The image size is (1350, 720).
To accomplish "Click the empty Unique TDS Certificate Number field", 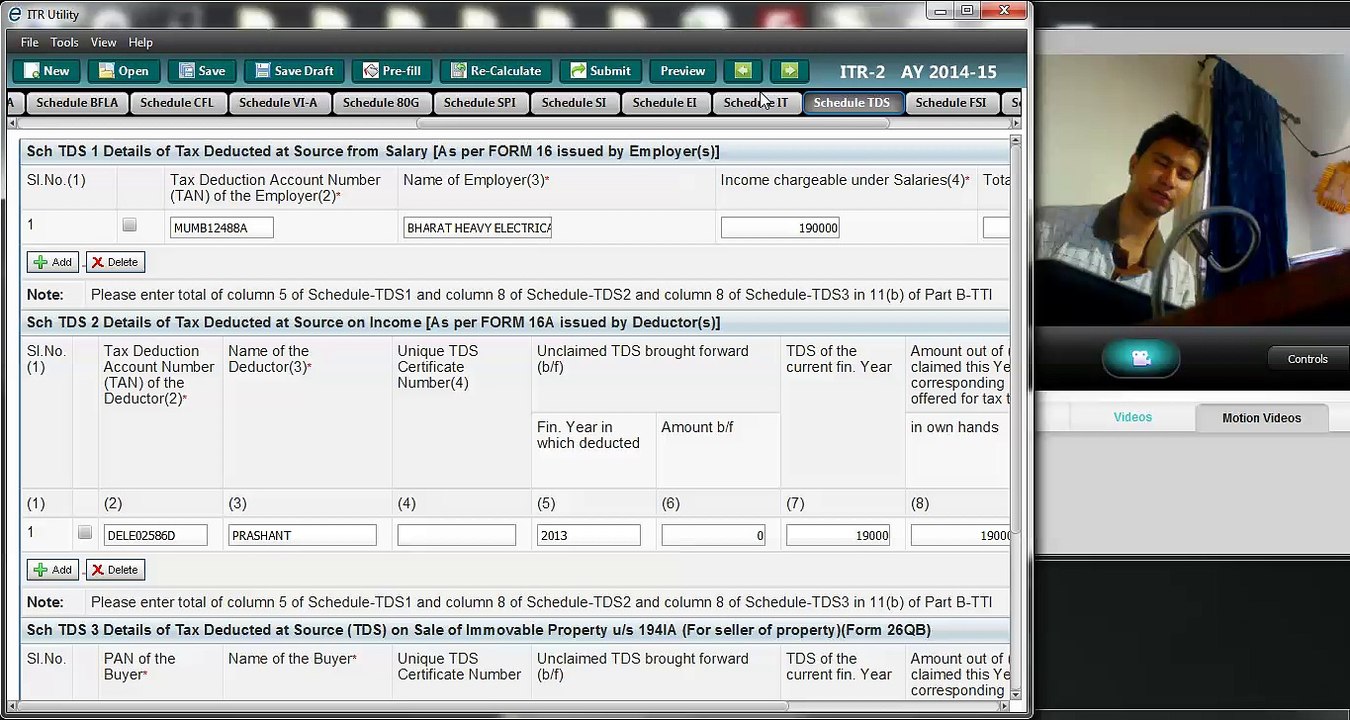I will 456,536.
